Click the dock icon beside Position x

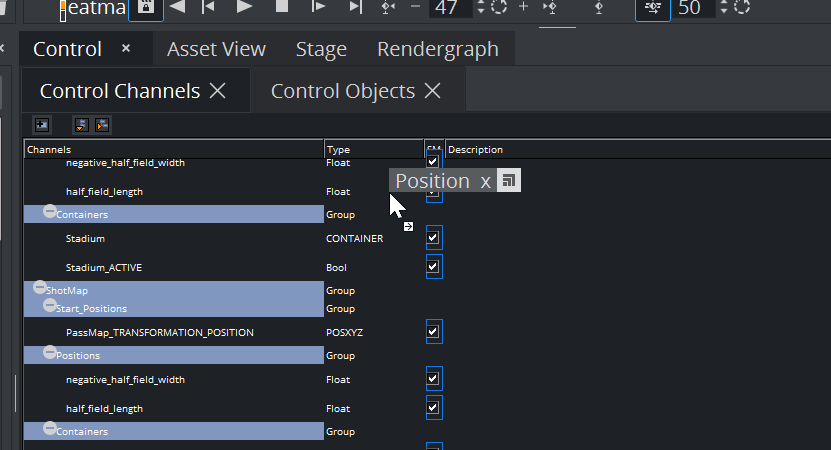click(509, 181)
